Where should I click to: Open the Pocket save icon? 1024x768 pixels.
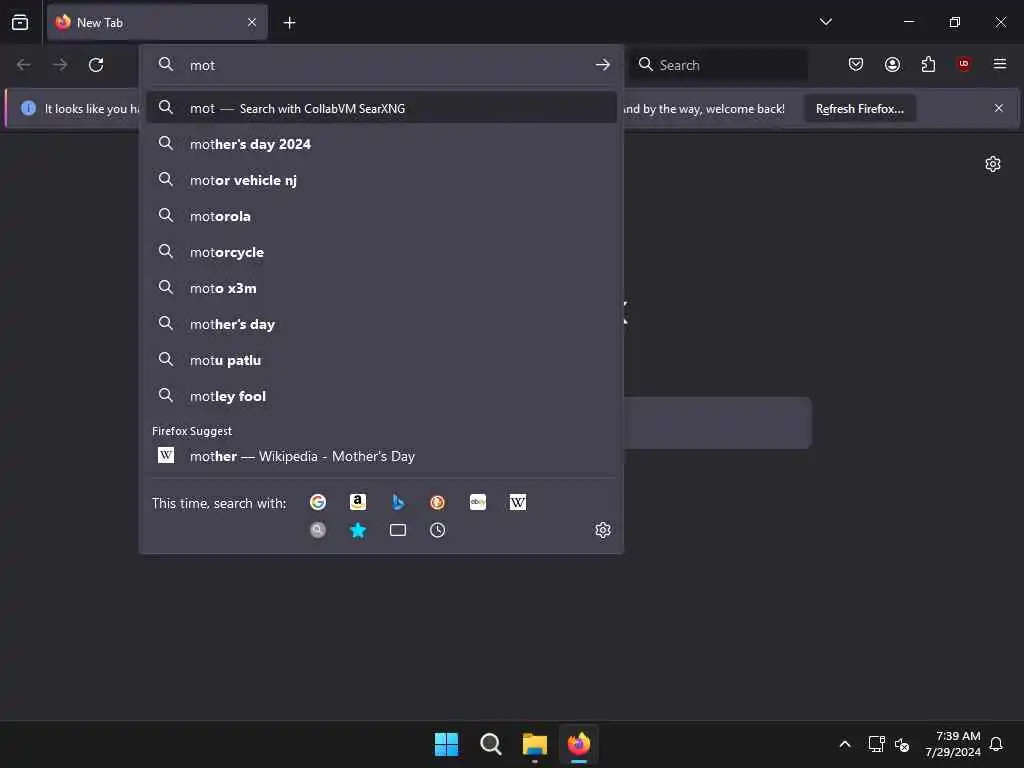pyautogui.click(x=856, y=64)
